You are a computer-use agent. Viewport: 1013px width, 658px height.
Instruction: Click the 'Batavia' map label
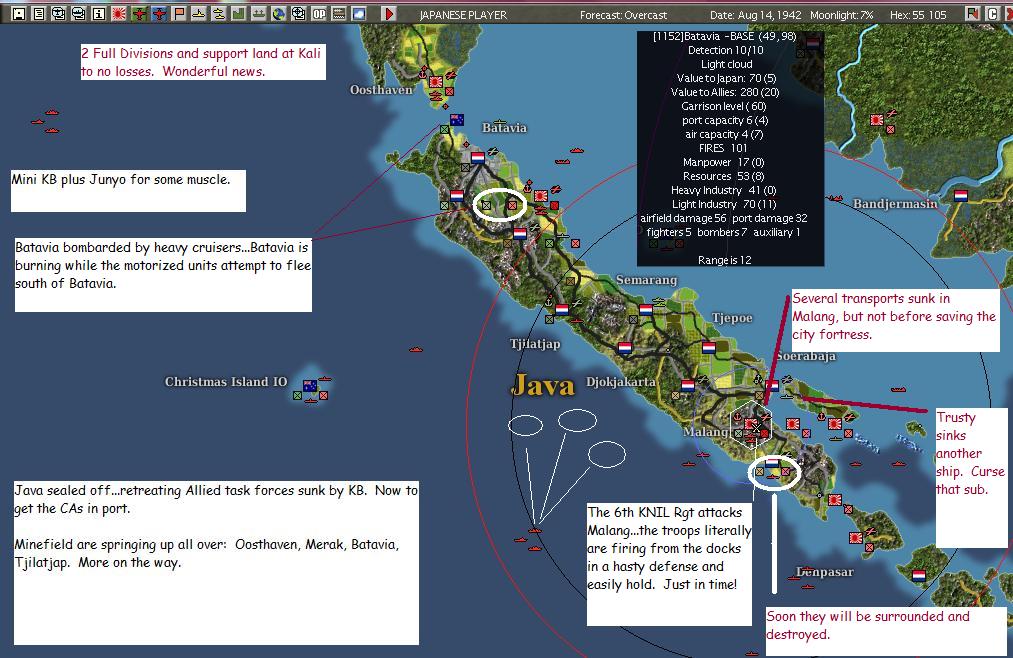point(504,128)
